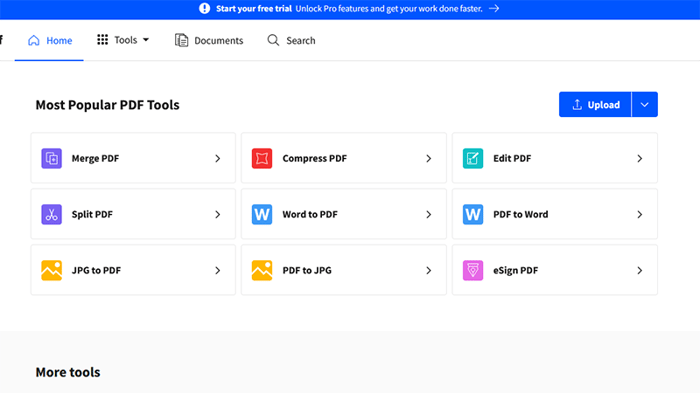
Task: Click the PDF to JPG image icon
Action: pyautogui.click(x=262, y=271)
